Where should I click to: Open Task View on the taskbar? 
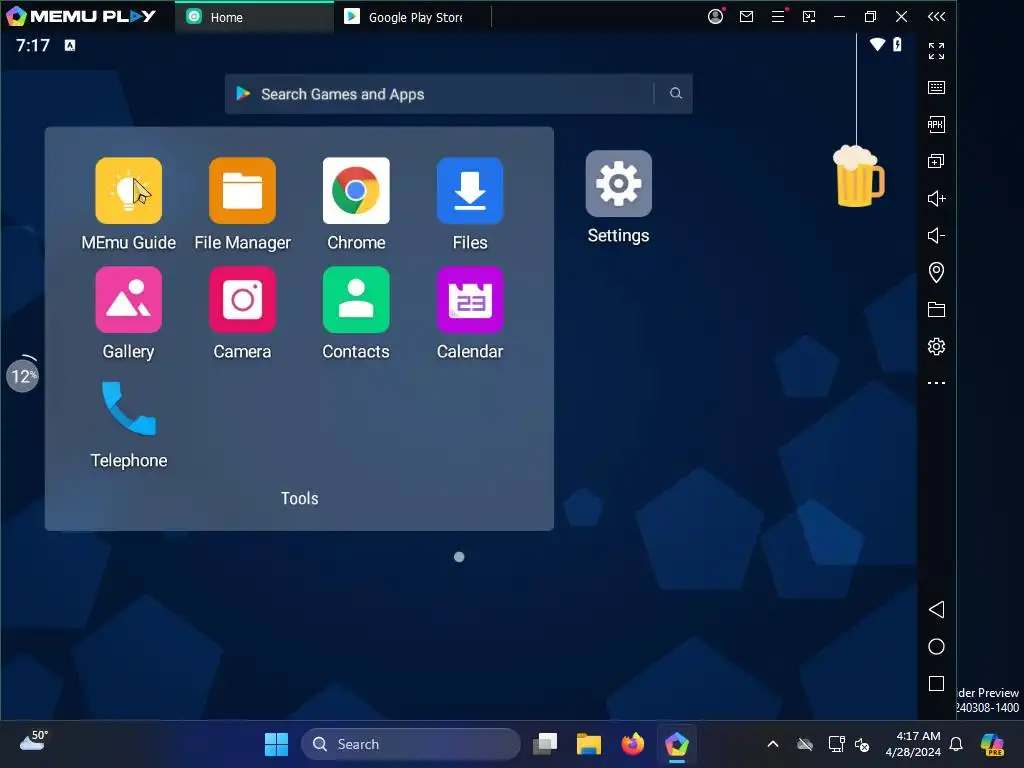545,744
